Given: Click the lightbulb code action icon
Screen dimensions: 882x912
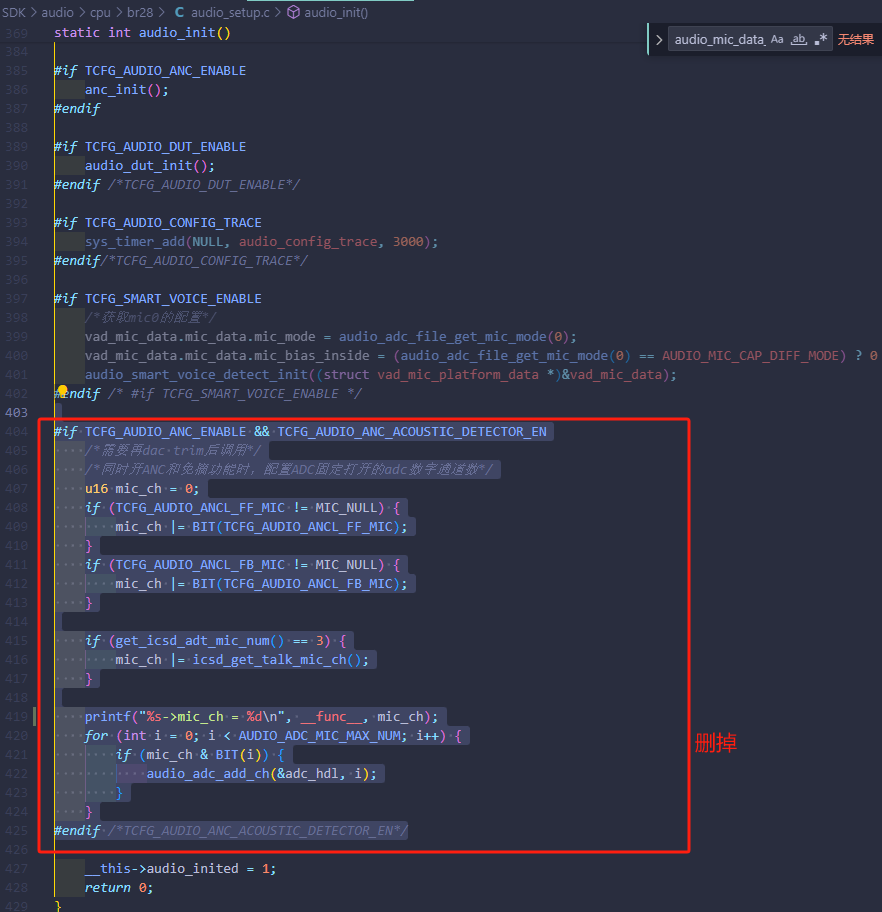Looking at the screenshot, I should (x=62, y=390).
